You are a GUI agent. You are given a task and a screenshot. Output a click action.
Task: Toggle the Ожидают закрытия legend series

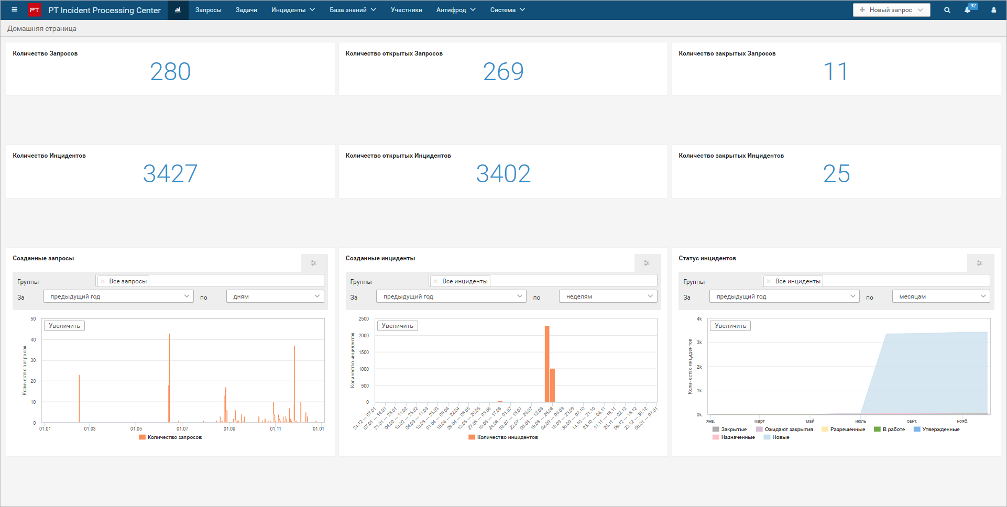tap(785, 429)
